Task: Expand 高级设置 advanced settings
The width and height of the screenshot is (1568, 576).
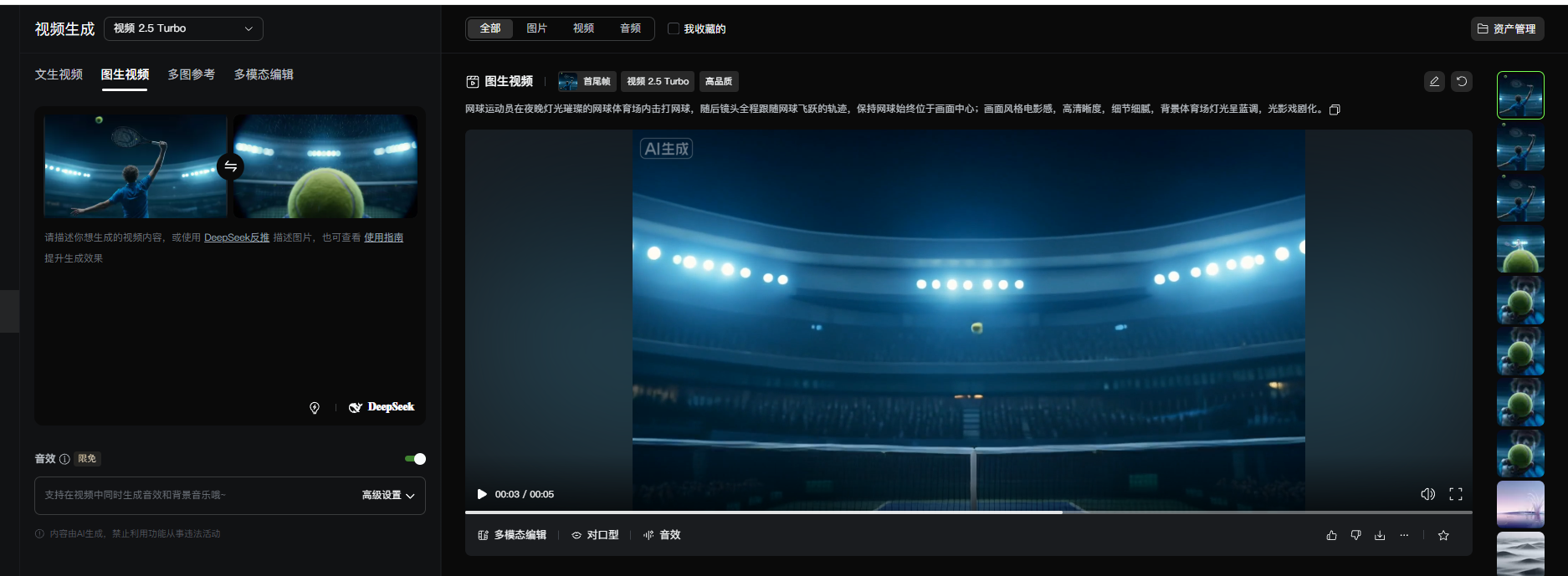Action: point(388,496)
